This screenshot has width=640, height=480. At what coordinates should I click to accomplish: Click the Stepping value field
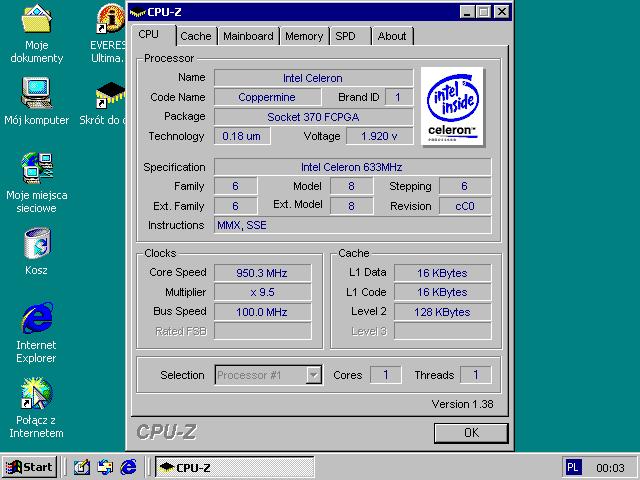tap(465, 186)
